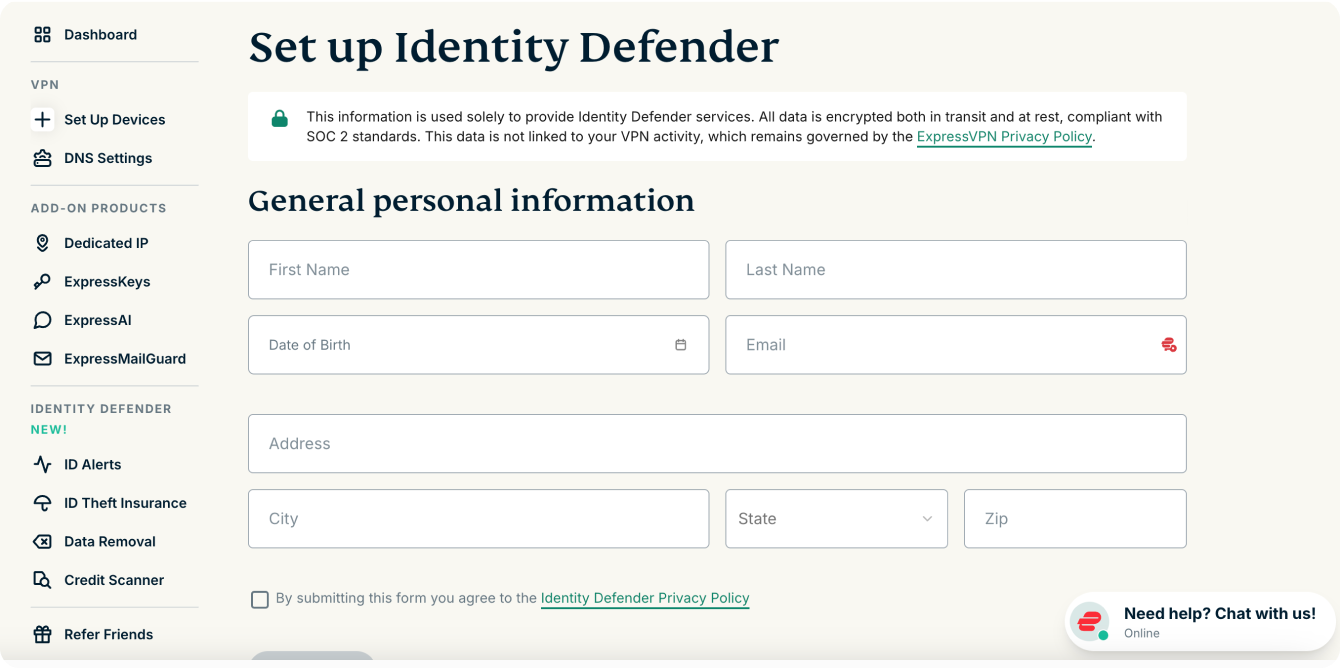This screenshot has width=1340, height=668.
Task: Go to DNS Settings page
Action: pos(108,158)
